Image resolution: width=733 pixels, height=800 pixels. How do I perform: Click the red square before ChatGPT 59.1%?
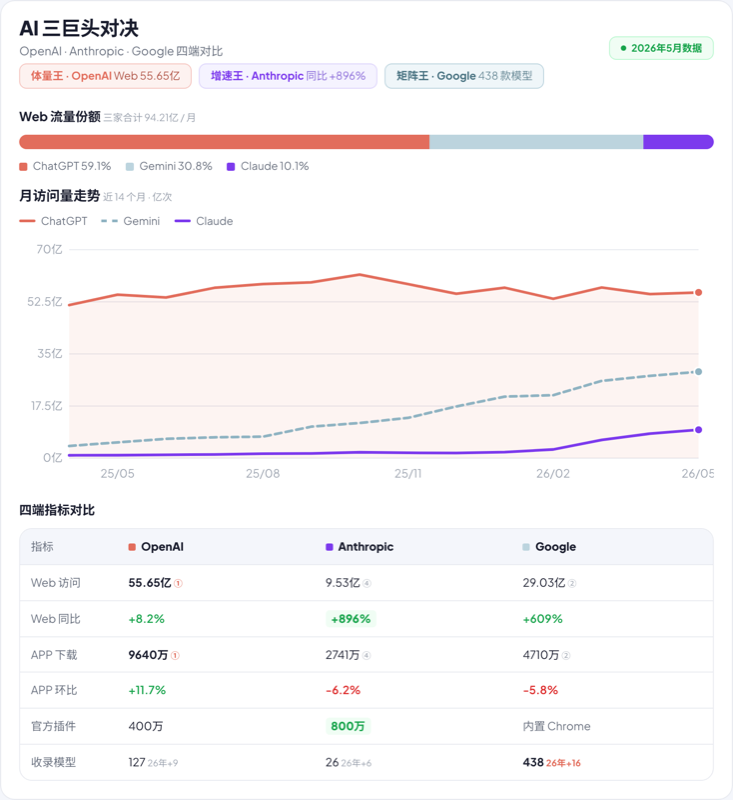pos(23,167)
